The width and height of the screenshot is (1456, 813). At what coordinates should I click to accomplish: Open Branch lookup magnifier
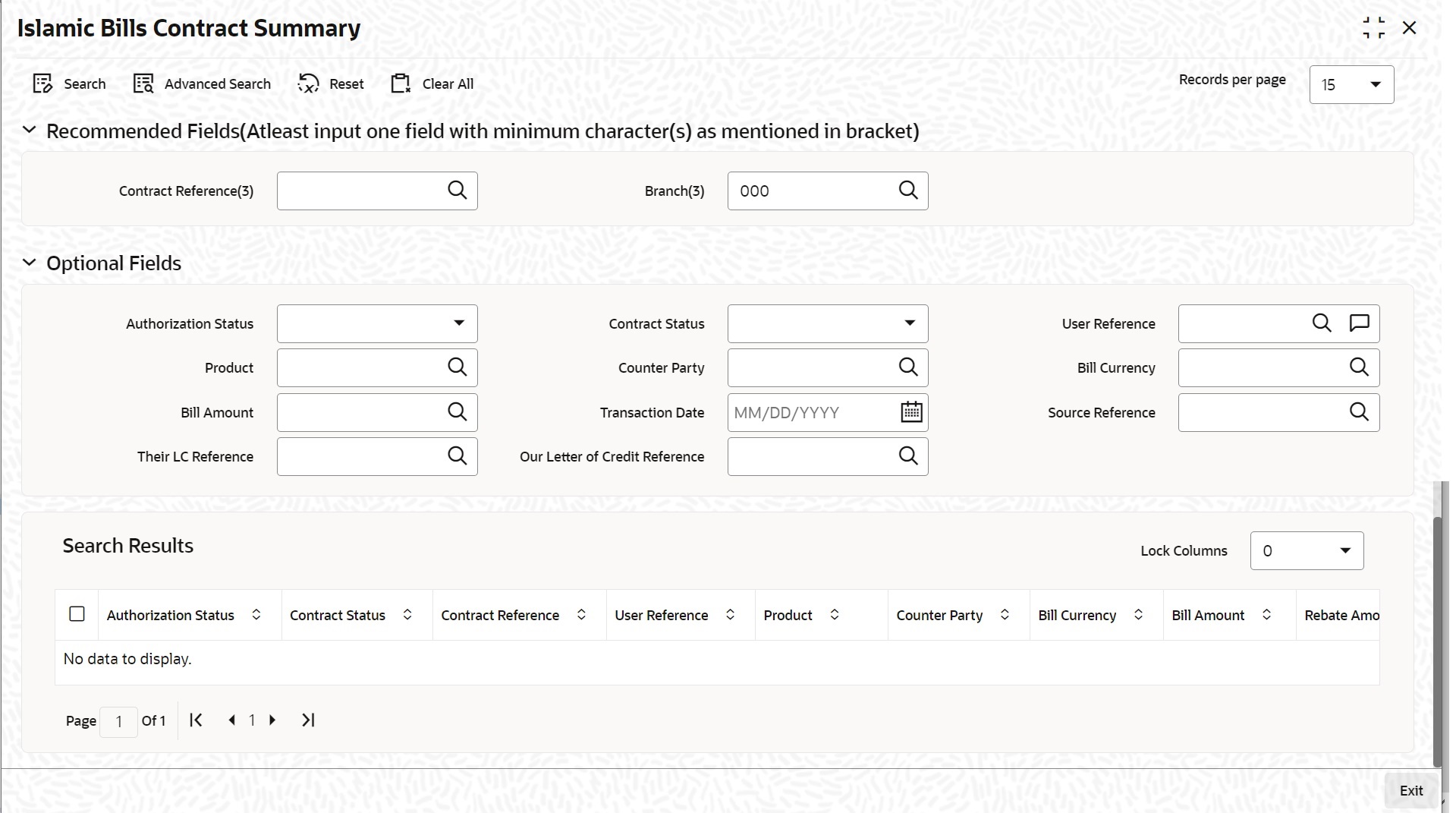(908, 191)
